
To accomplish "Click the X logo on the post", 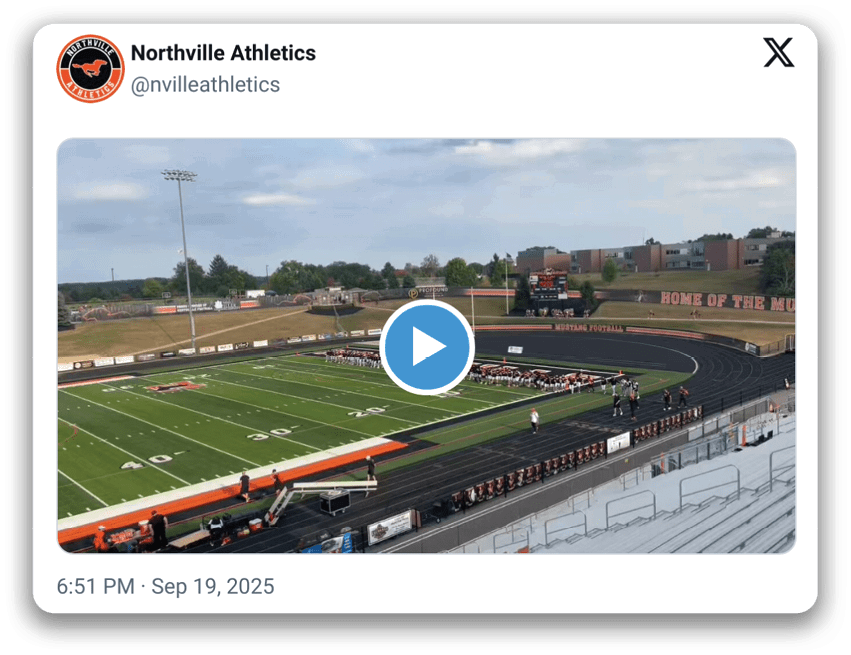I will click(x=778, y=52).
